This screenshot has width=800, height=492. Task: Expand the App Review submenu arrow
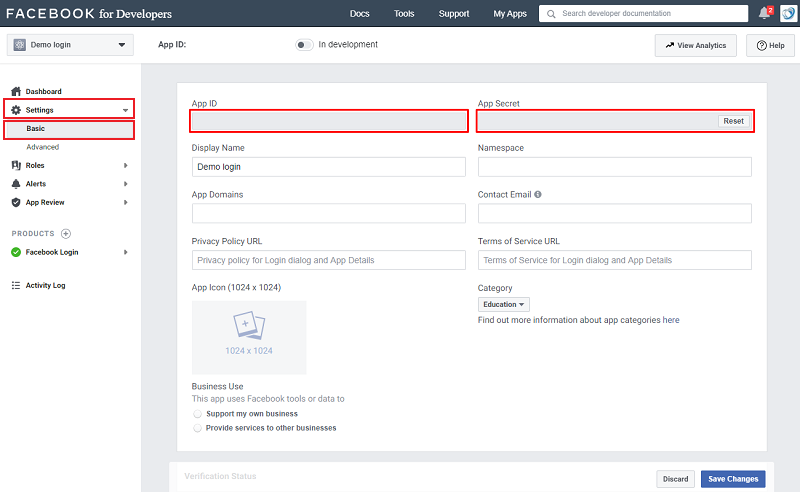(x=126, y=202)
